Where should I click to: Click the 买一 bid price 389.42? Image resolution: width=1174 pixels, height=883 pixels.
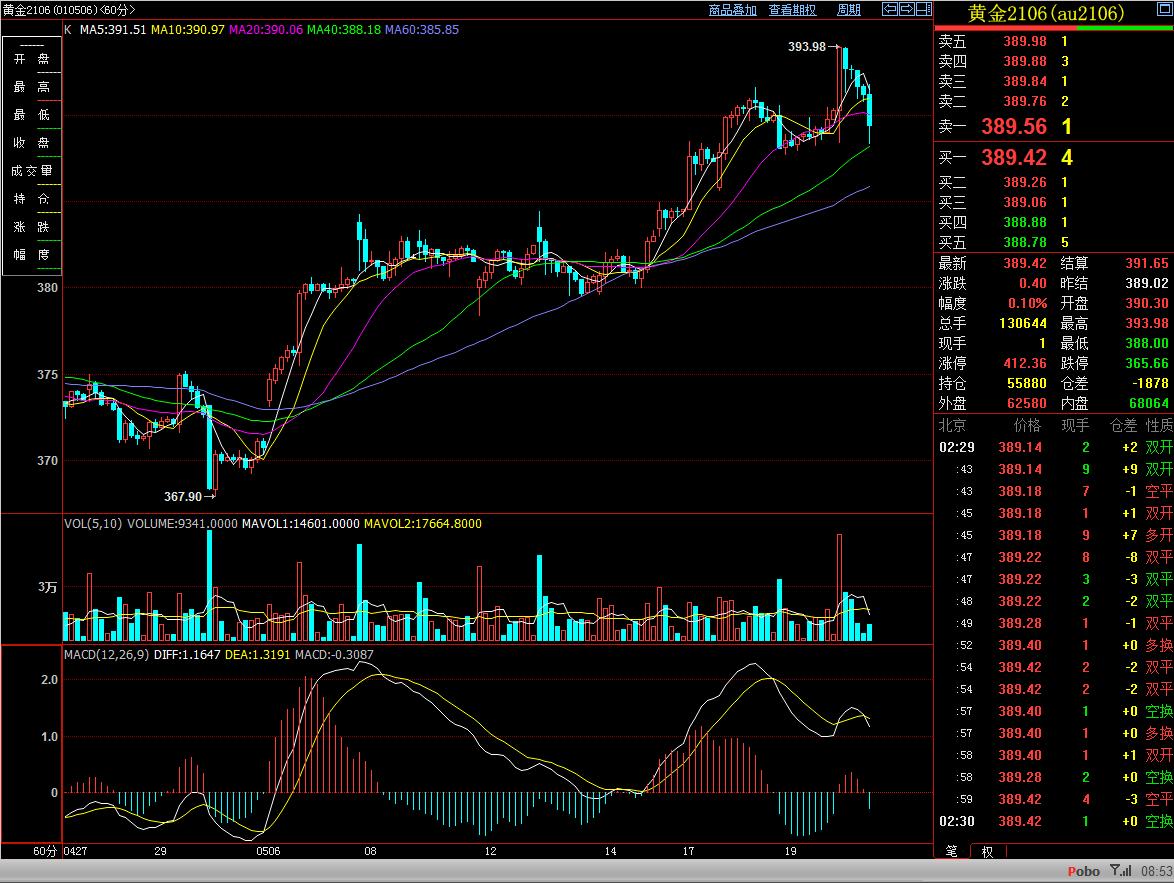1013,157
